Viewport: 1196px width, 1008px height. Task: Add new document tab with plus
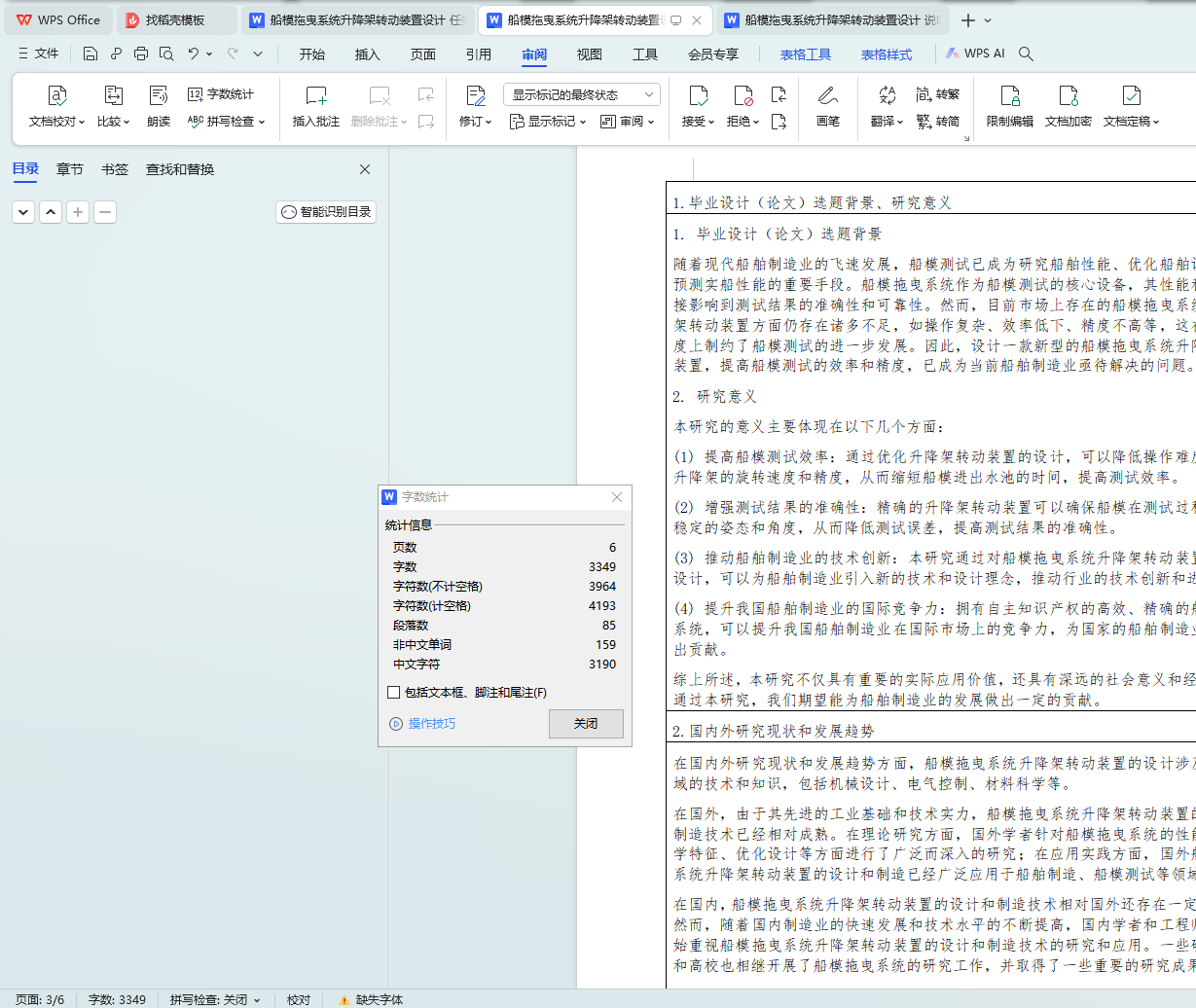tap(967, 20)
